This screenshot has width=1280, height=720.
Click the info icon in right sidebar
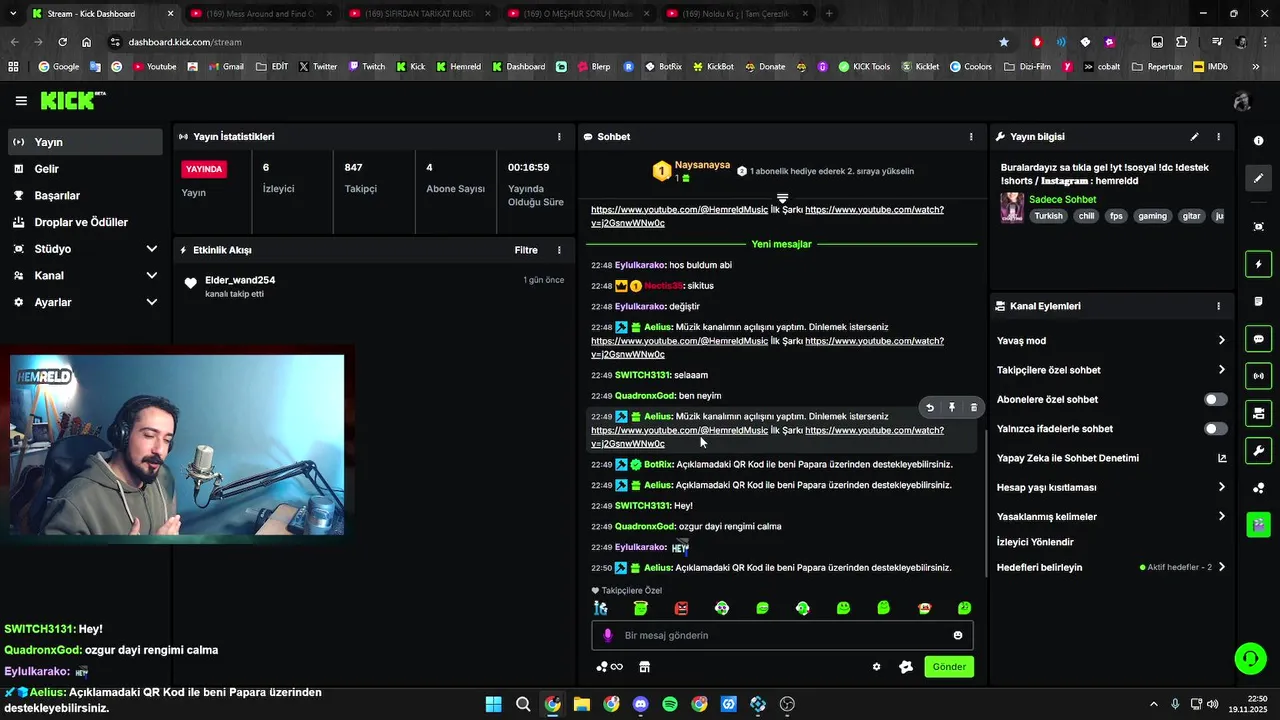[x=1258, y=141]
